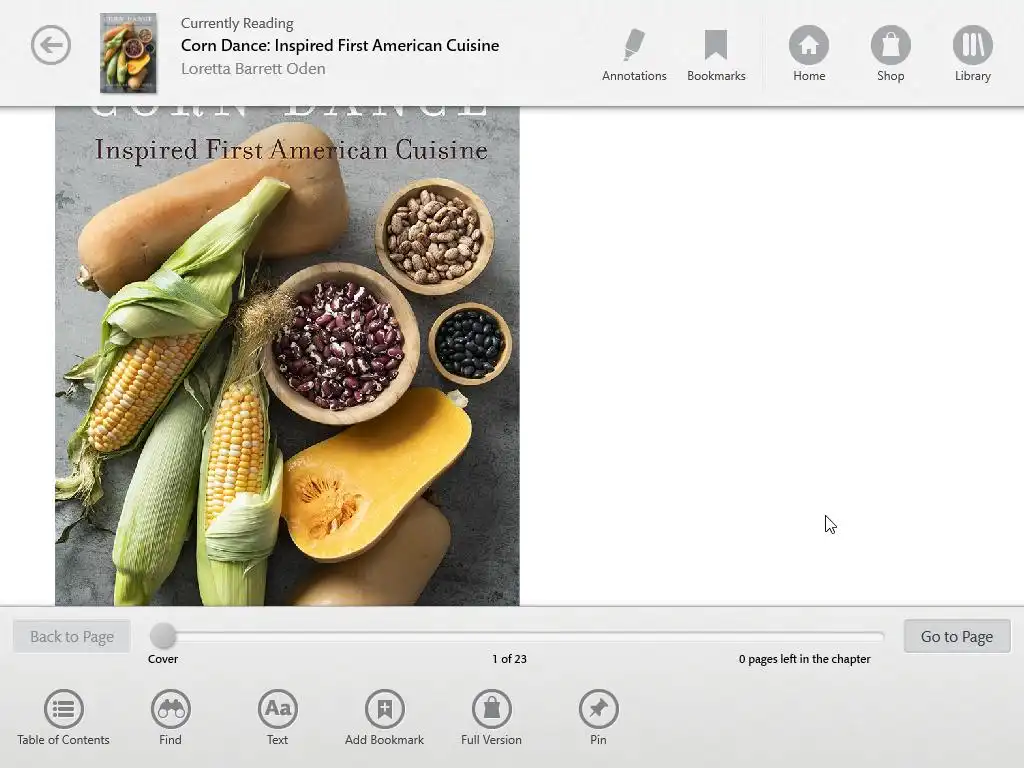The width and height of the screenshot is (1024, 768).
Task: Open the Bookmarks ribbon icon
Action: tap(716, 45)
